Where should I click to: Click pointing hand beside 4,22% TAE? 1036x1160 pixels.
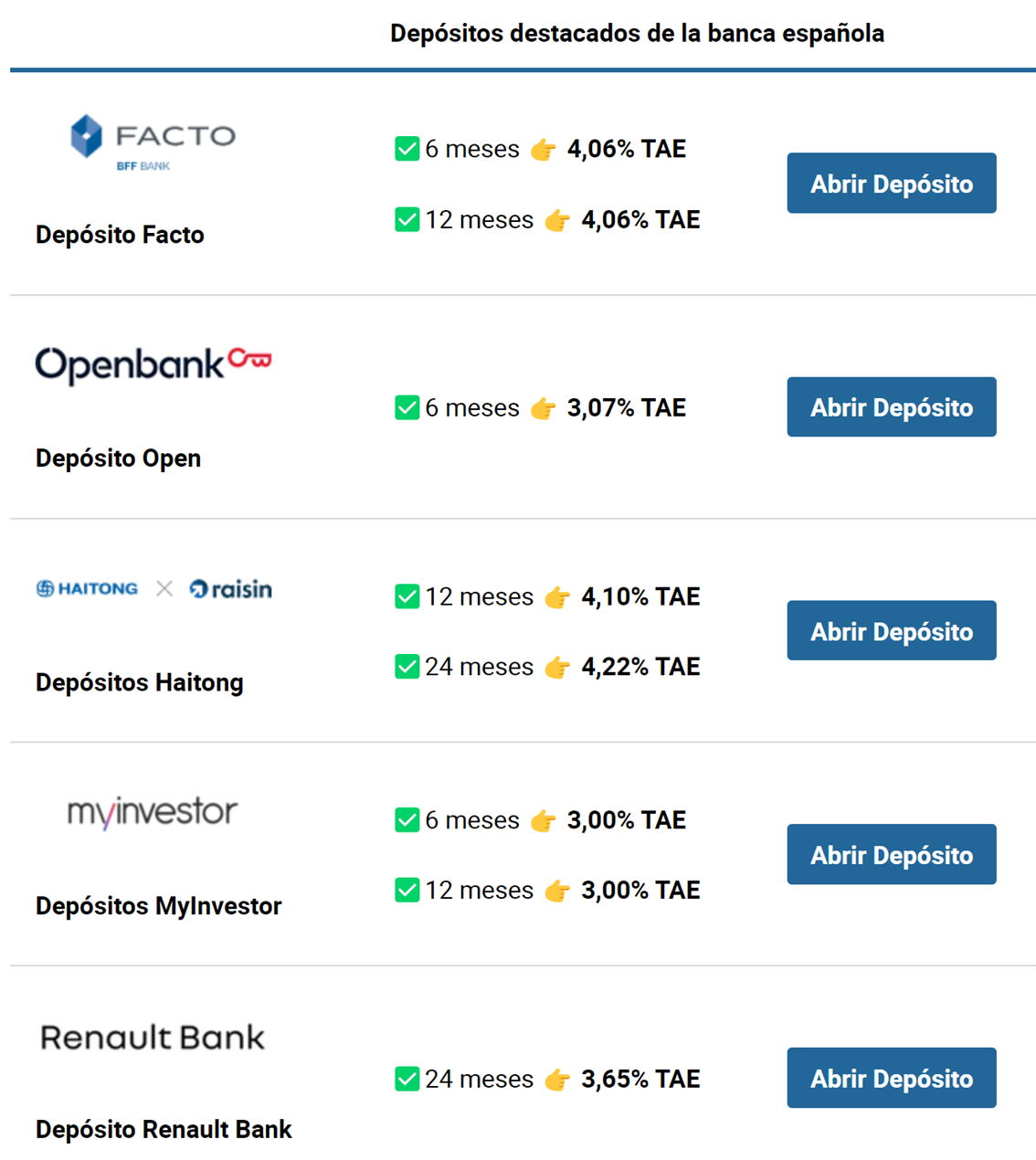click(557, 668)
